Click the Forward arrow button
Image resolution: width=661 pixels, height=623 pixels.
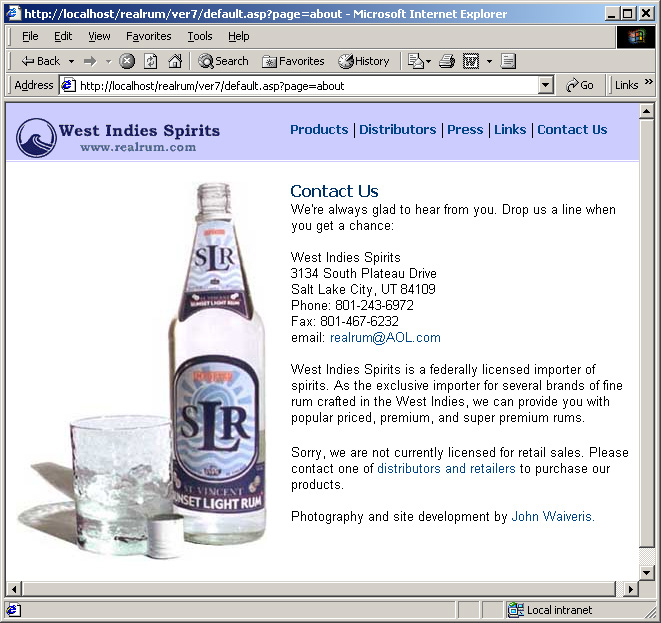coord(90,62)
